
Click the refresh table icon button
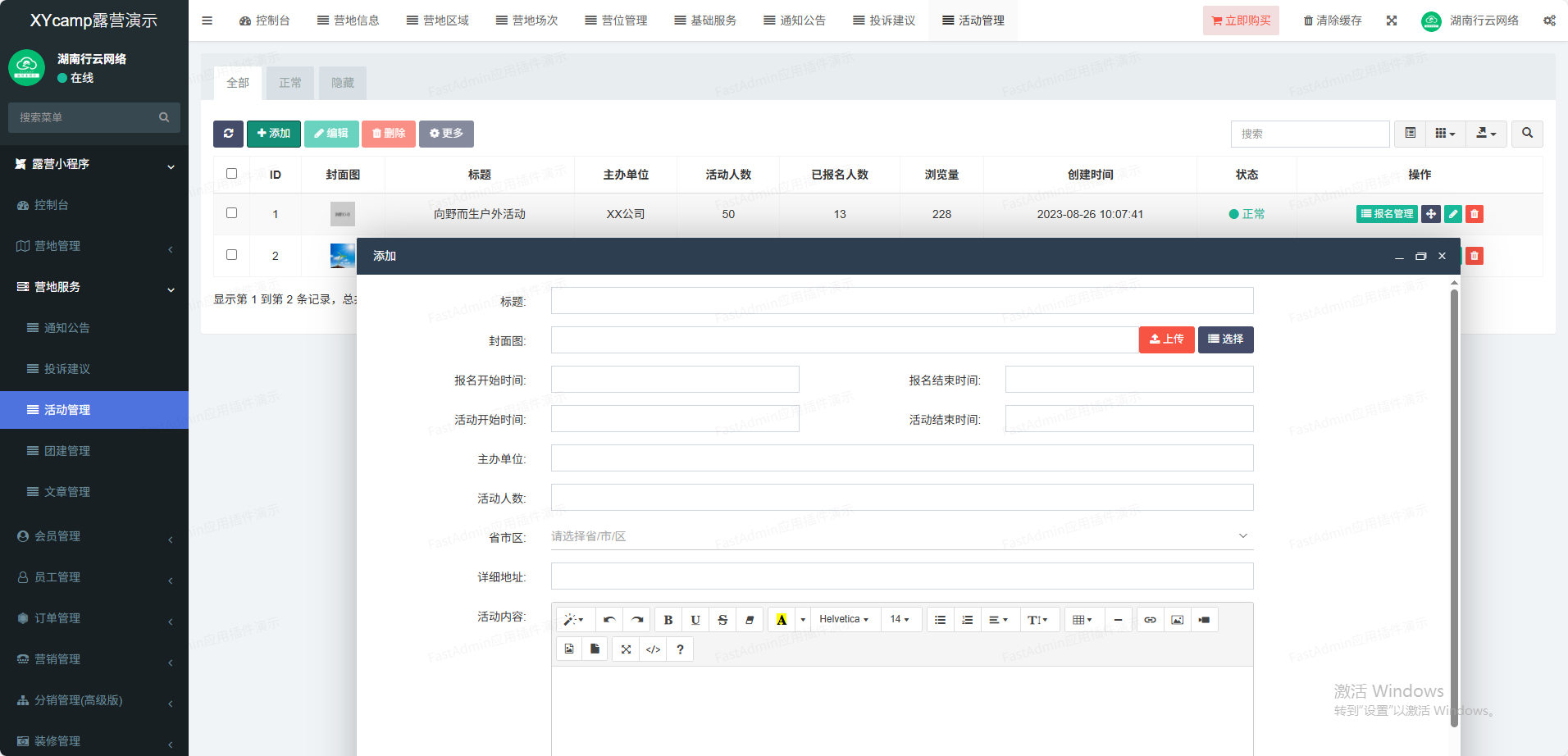click(x=228, y=134)
